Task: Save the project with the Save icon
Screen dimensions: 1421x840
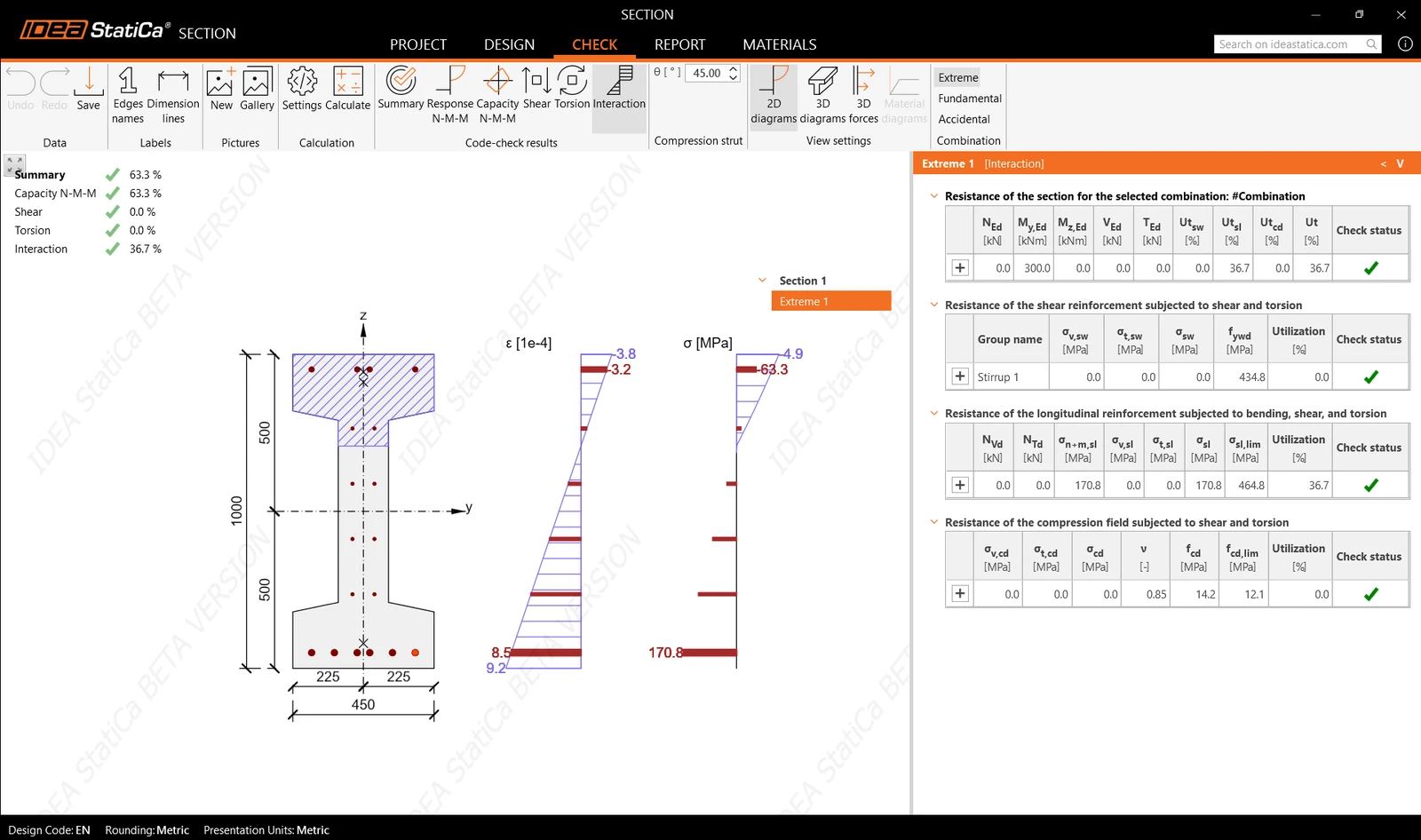Action: 89,89
